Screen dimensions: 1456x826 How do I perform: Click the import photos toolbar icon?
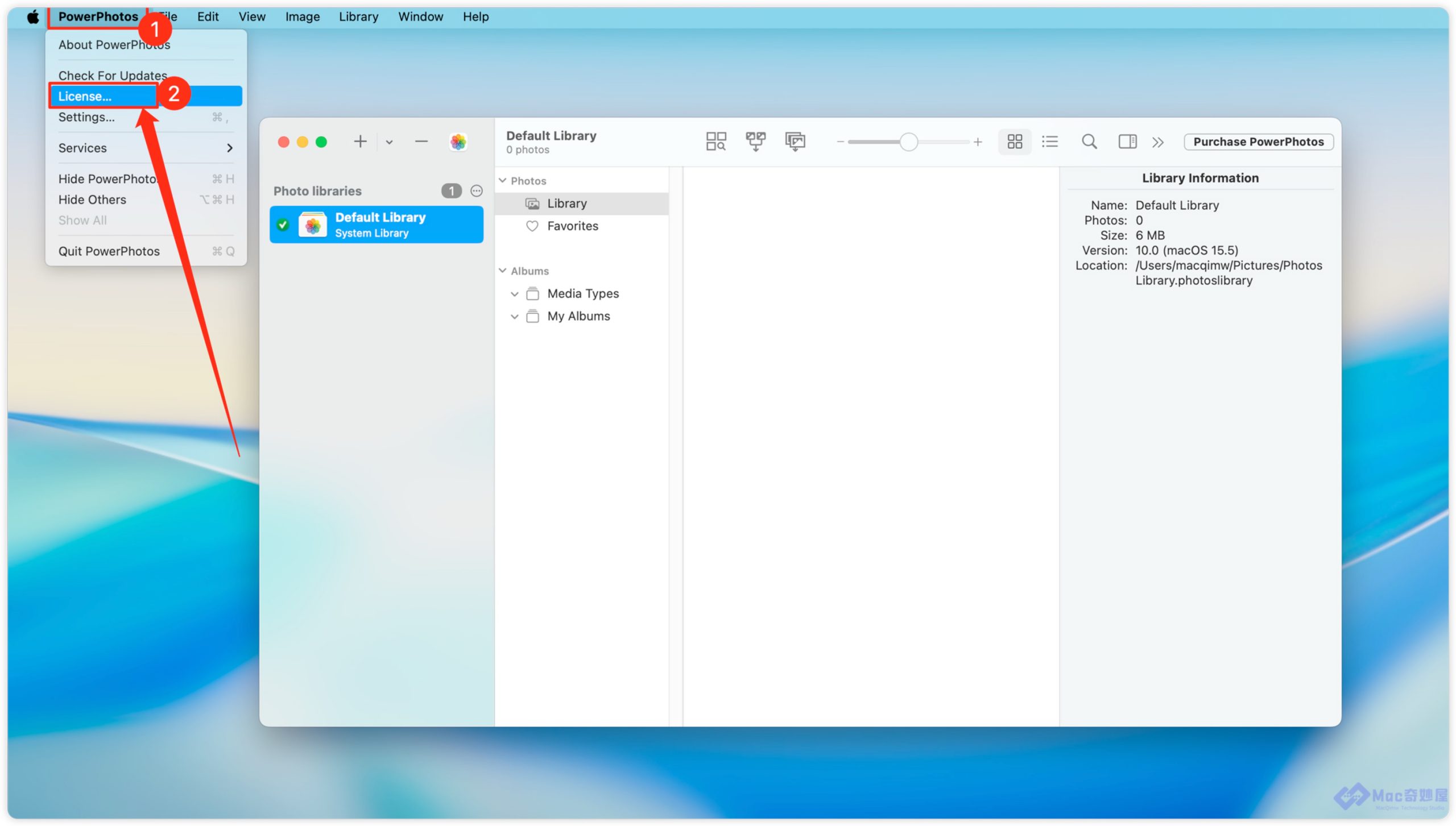point(795,142)
